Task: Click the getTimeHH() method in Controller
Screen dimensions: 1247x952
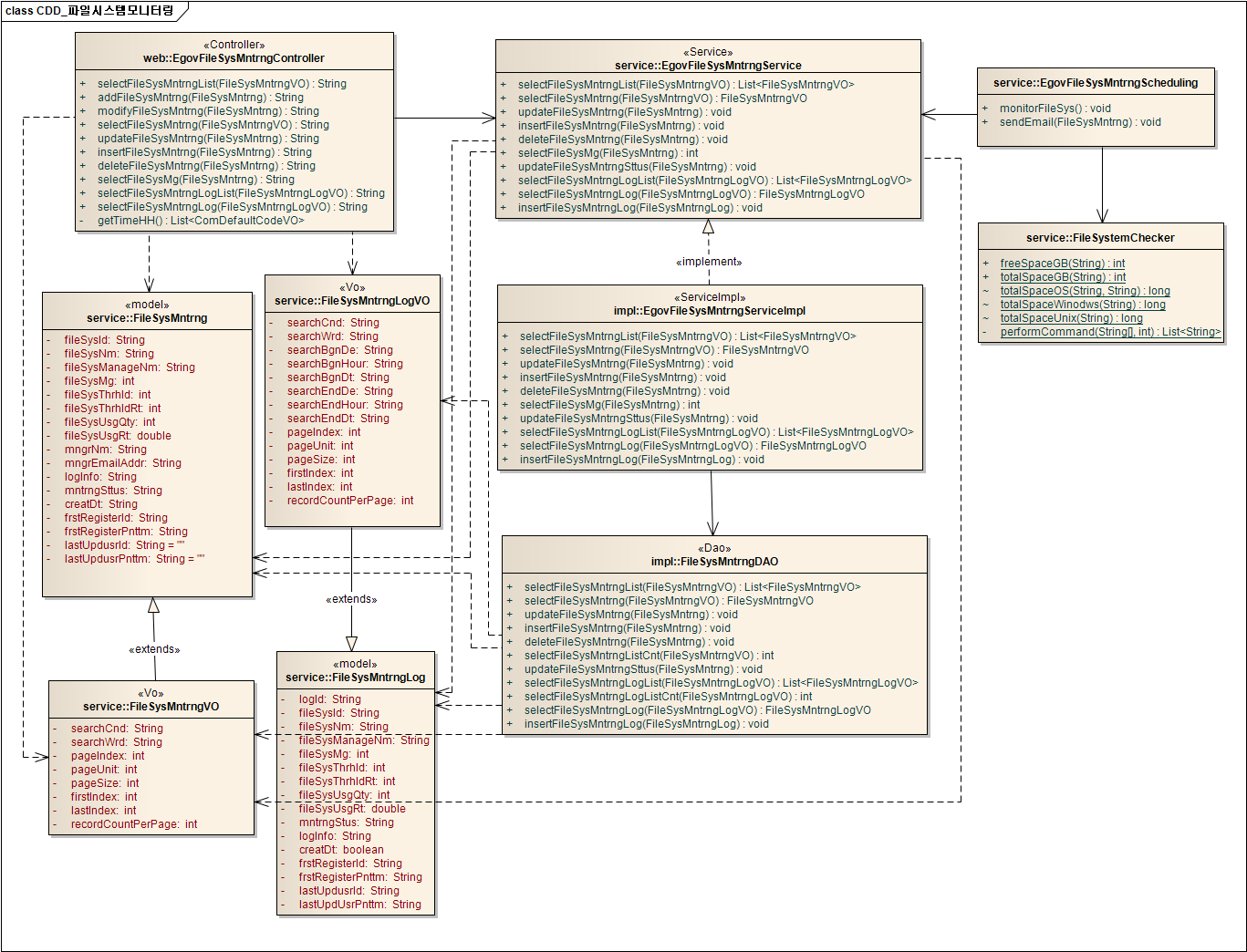Action: (x=201, y=221)
